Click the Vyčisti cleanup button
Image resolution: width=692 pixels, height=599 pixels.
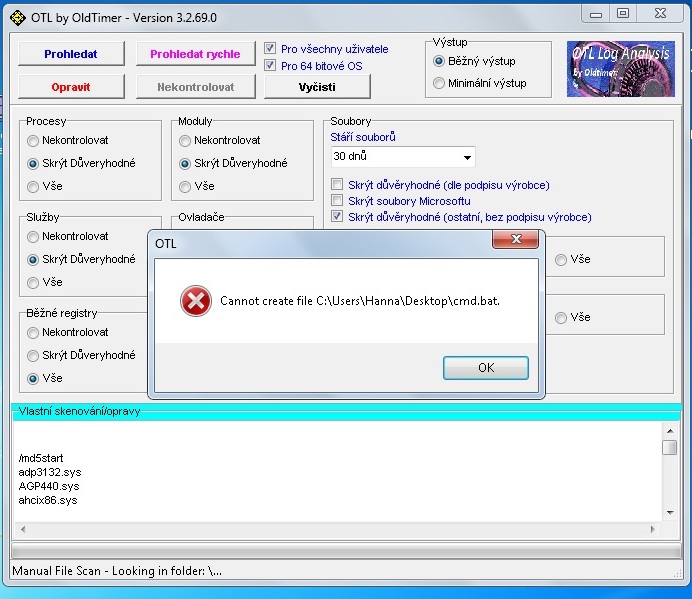[x=316, y=87]
